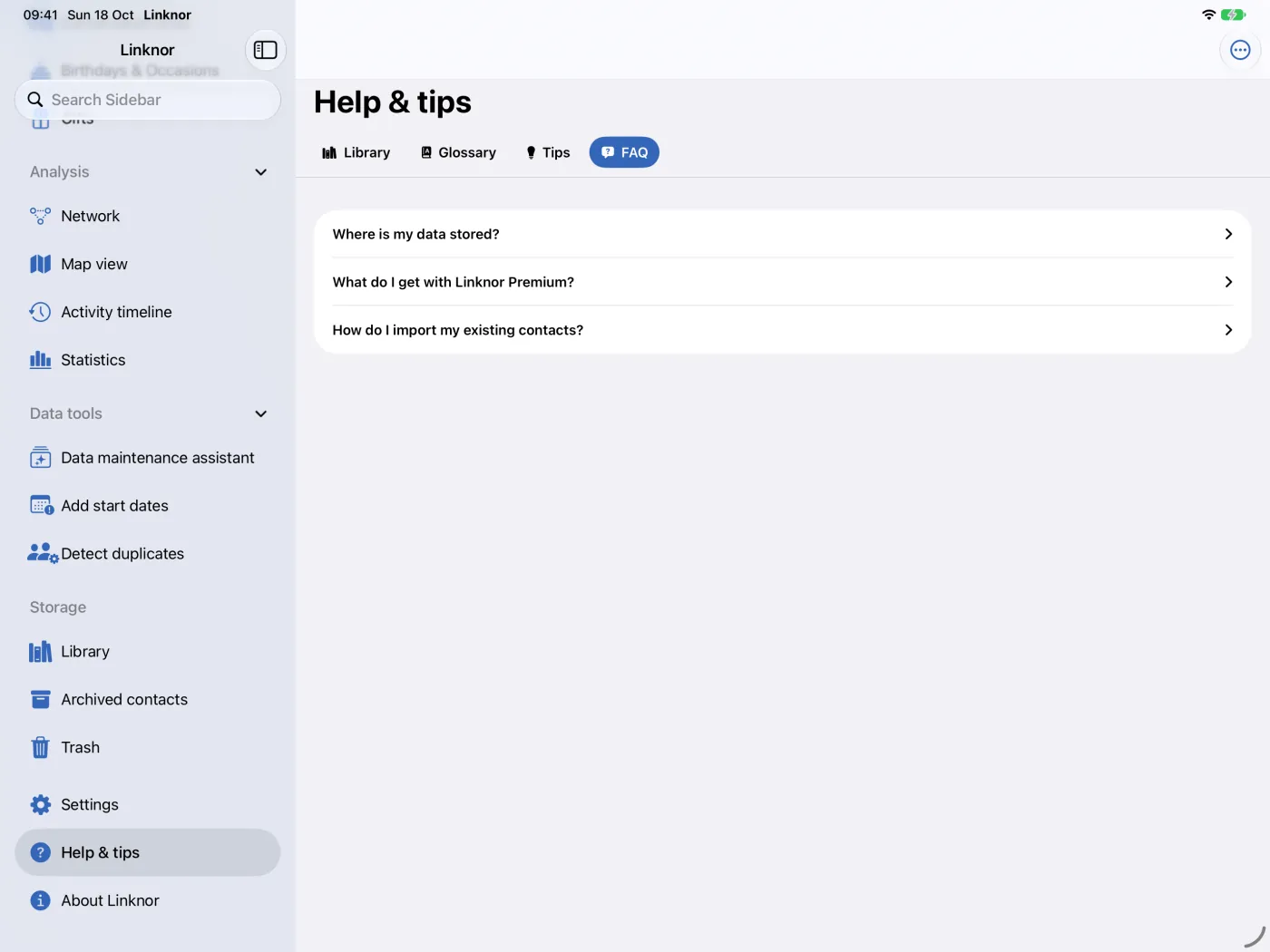This screenshot has height=952, width=1270.
Task: Expand 'Where is my data stored?' chevron
Action: click(x=1228, y=234)
